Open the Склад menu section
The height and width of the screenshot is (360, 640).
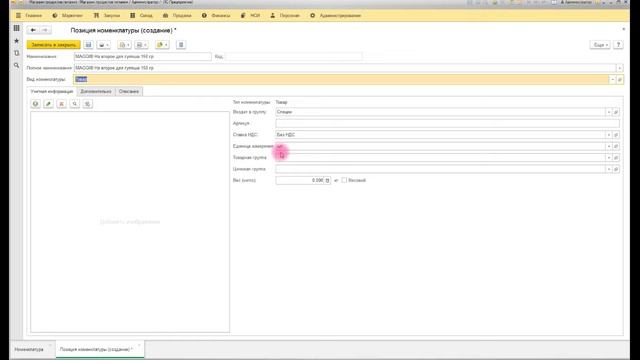click(142, 16)
